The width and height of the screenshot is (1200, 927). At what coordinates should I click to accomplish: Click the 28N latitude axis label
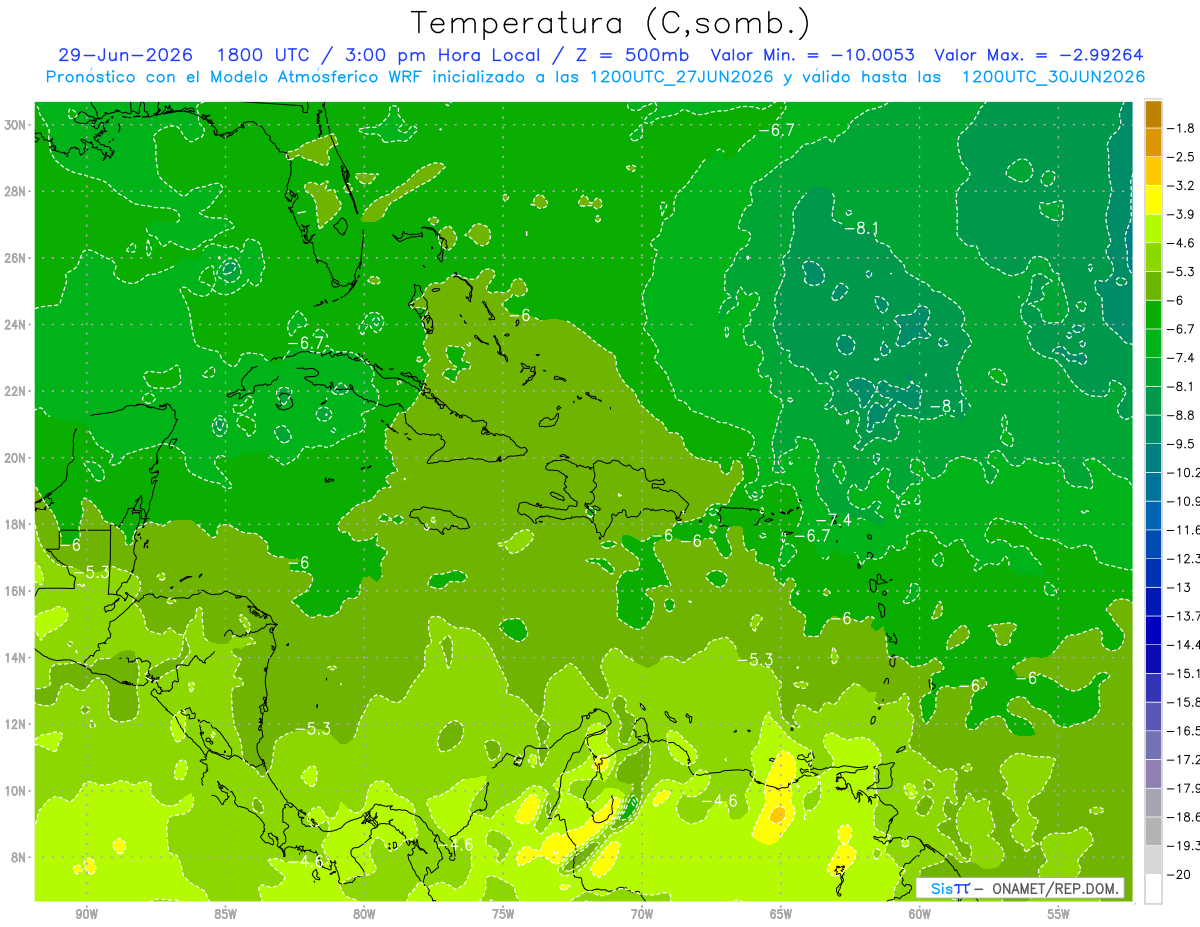(x=17, y=191)
